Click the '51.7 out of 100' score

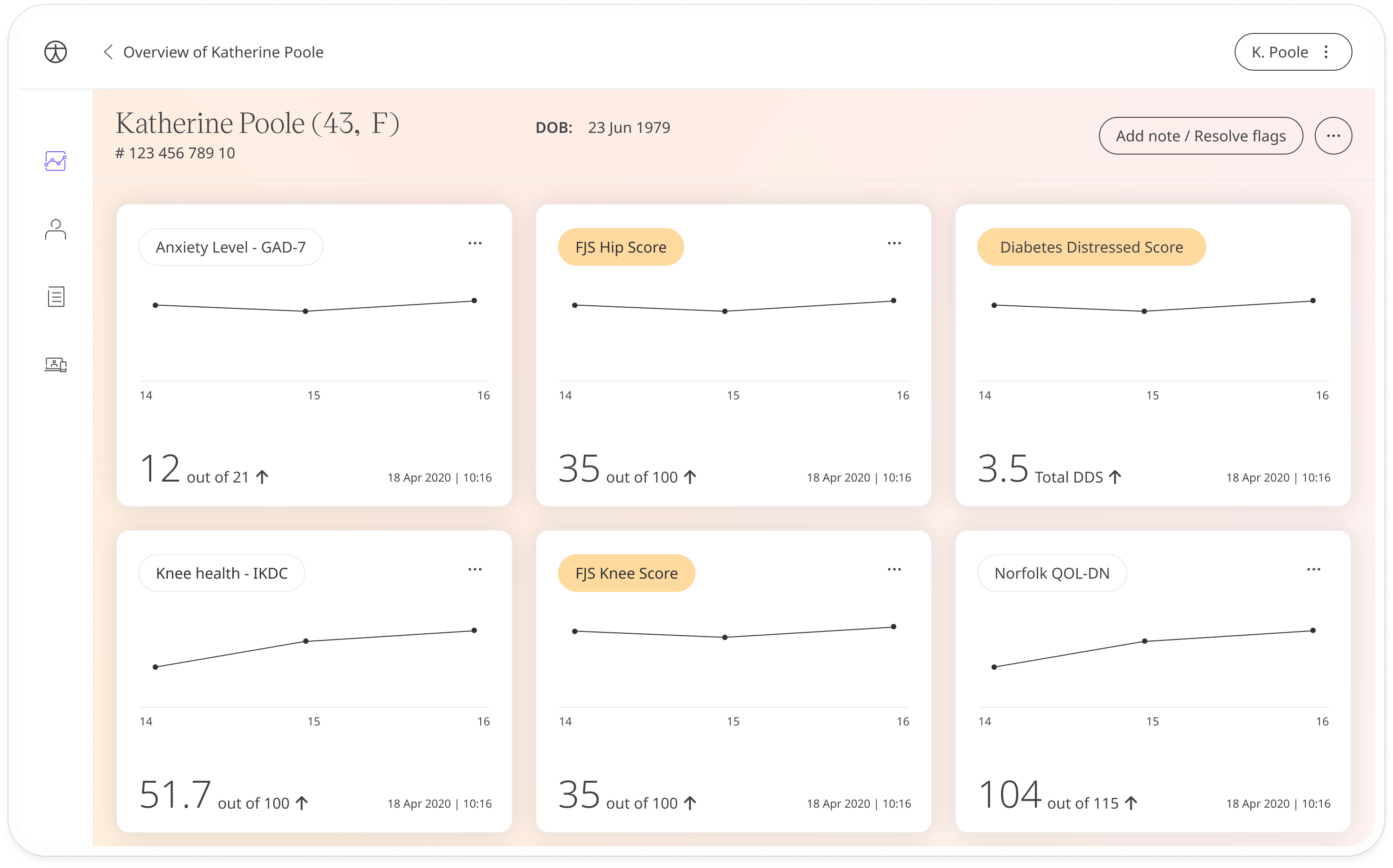pos(214,795)
